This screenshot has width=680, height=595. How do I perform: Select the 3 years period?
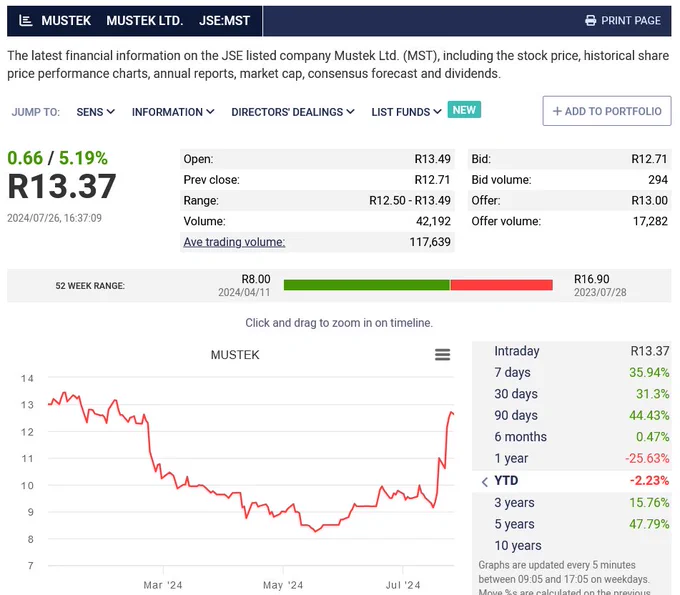click(572, 503)
